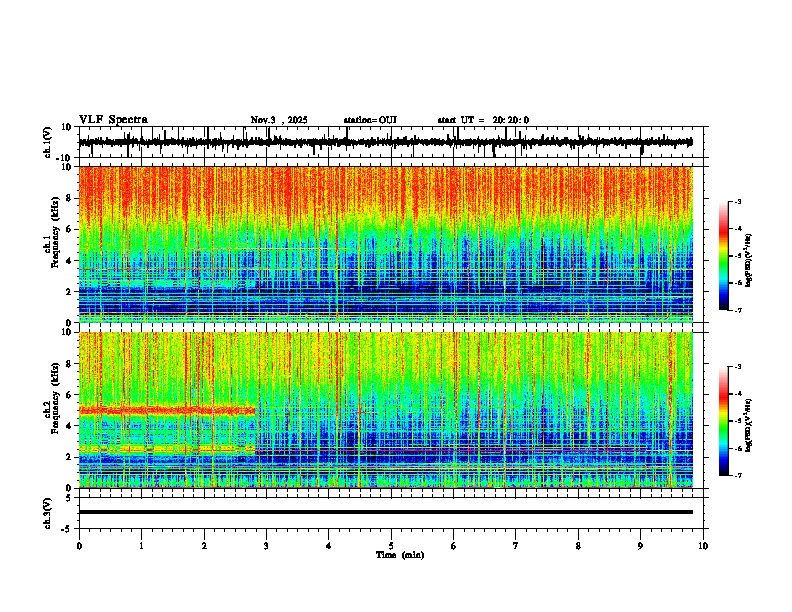Click the ch.1 colorbar log(PSD) label
Viewport: 792px width, 612px height.
pos(749,260)
